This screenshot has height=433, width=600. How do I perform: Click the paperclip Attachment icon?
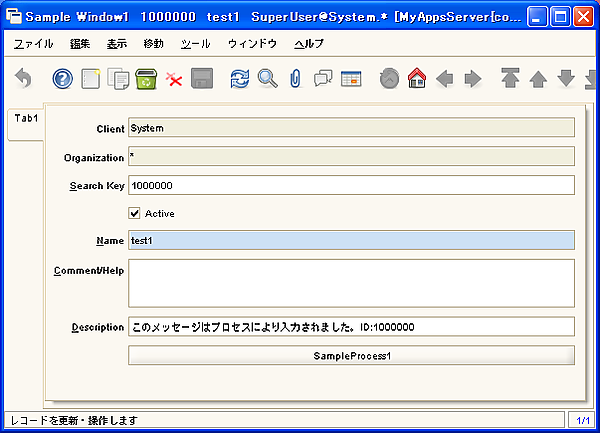click(x=295, y=78)
